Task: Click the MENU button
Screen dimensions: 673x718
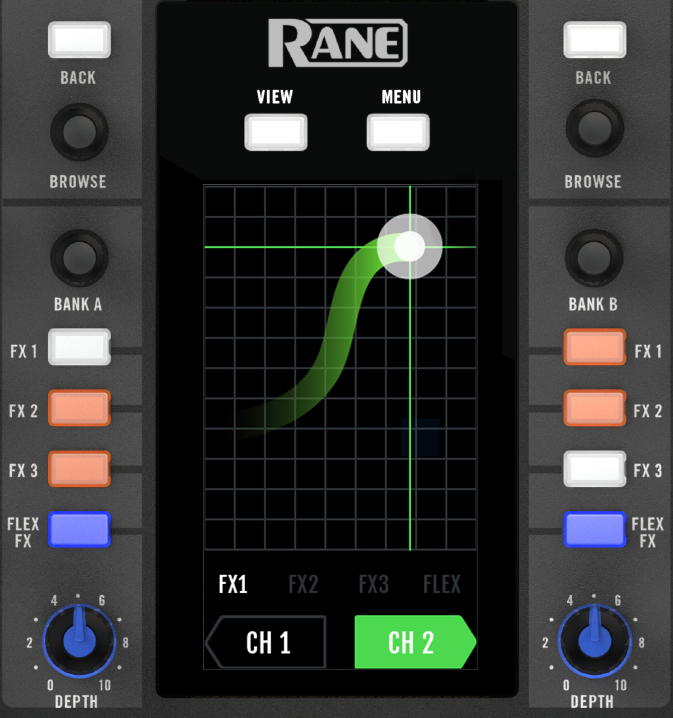Action: pyautogui.click(x=398, y=132)
